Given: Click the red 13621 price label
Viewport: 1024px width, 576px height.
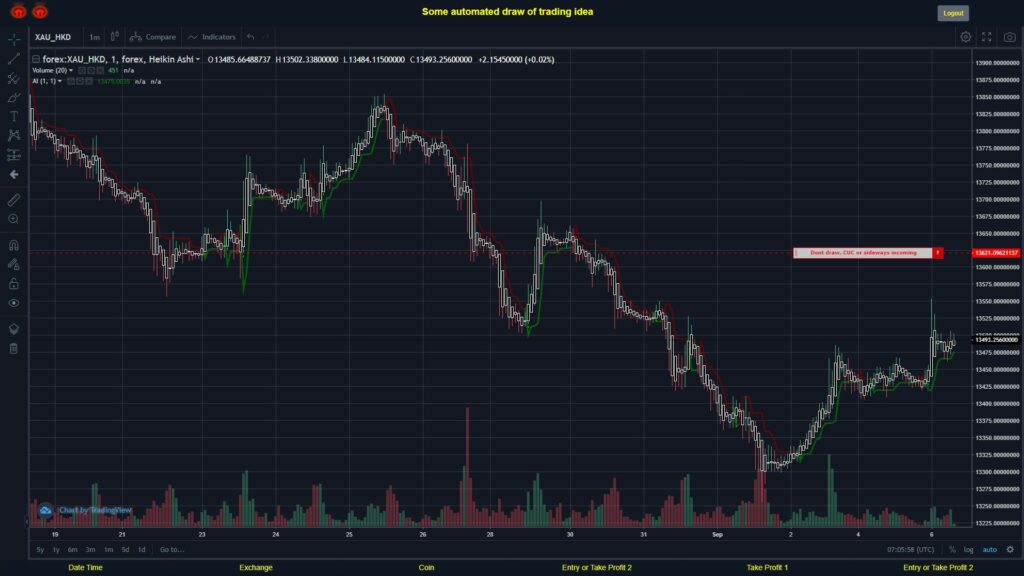Looking at the screenshot, I should (996, 253).
